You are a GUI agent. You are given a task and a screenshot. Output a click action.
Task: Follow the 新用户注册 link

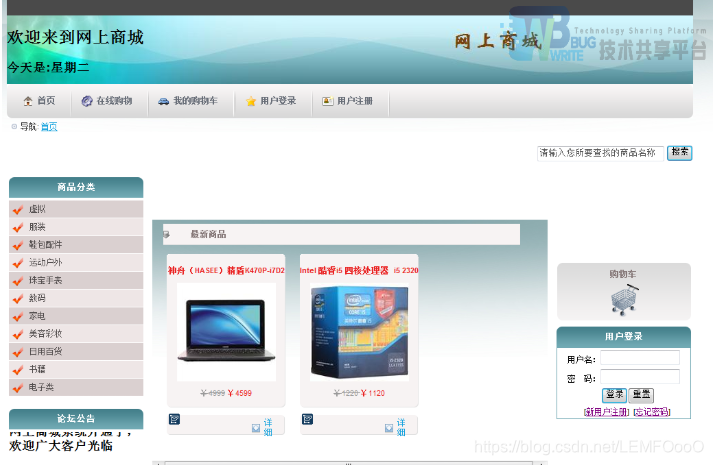coord(607,412)
